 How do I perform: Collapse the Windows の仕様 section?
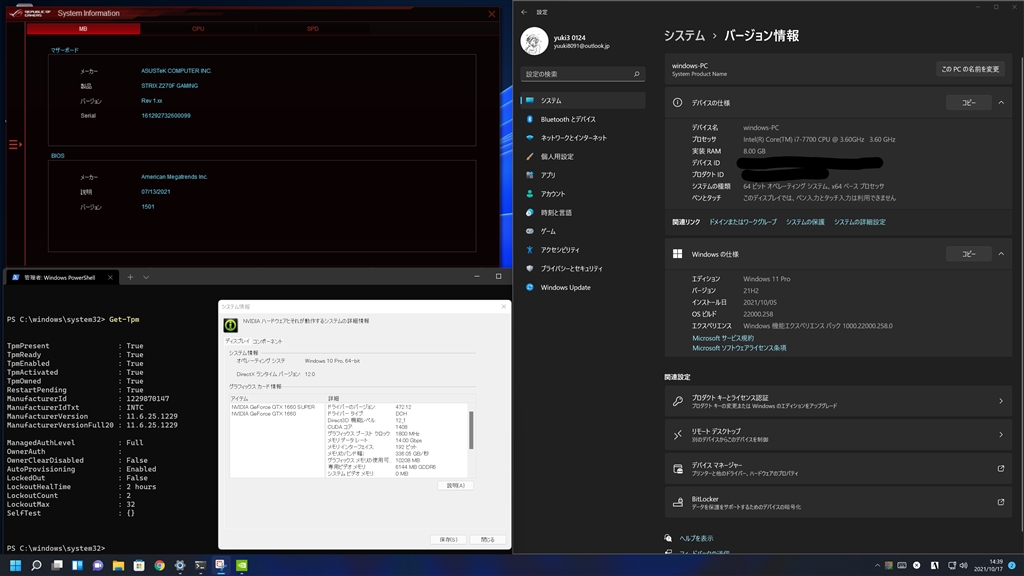pyautogui.click(x=1001, y=254)
